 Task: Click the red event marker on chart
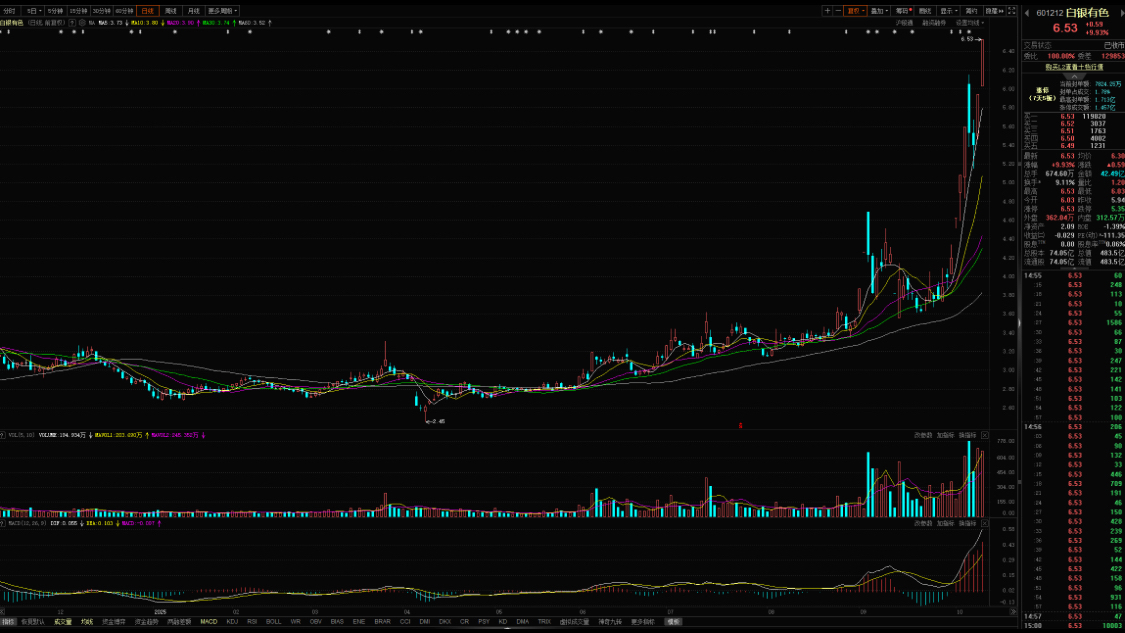pos(740,426)
